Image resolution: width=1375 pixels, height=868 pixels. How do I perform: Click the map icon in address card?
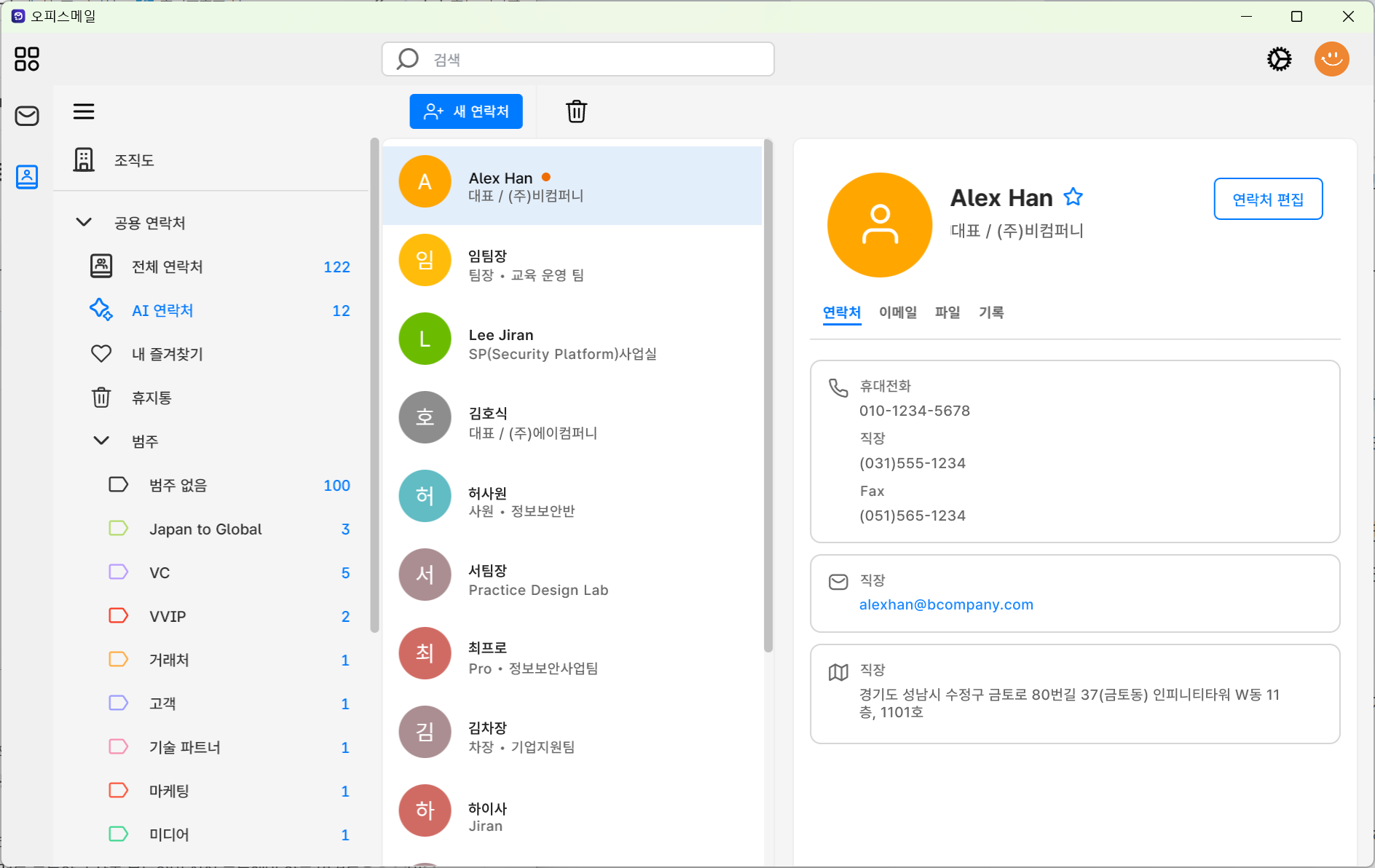tap(838, 671)
